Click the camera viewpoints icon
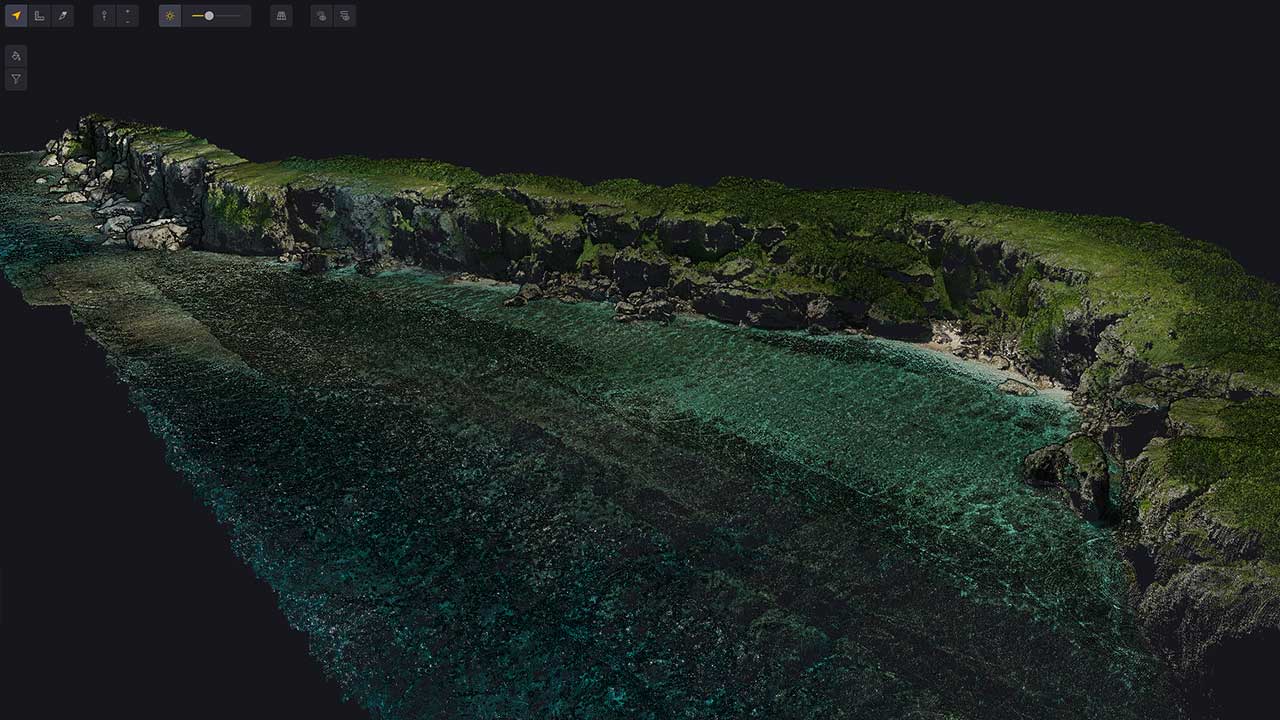The width and height of the screenshot is (1280, 720). pos(321,15)
